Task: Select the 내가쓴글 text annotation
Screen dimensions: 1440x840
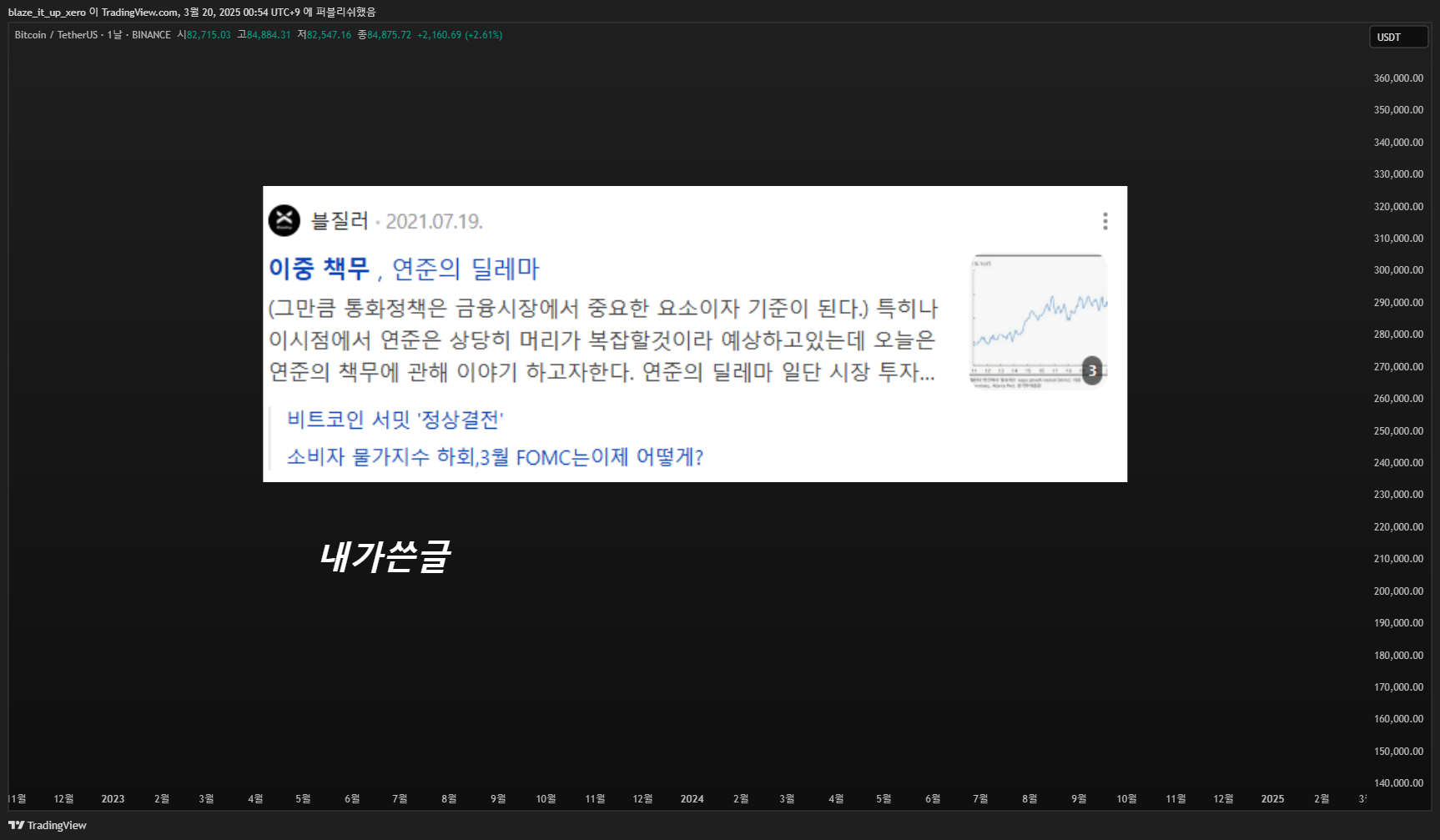Action: pyautogui.click(x=385, y=556)
